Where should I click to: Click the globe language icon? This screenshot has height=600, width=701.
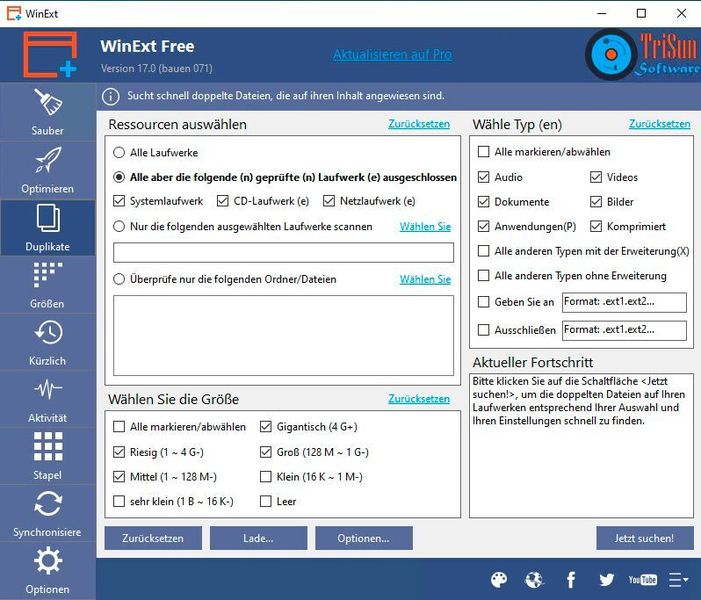tap(534, 580)
